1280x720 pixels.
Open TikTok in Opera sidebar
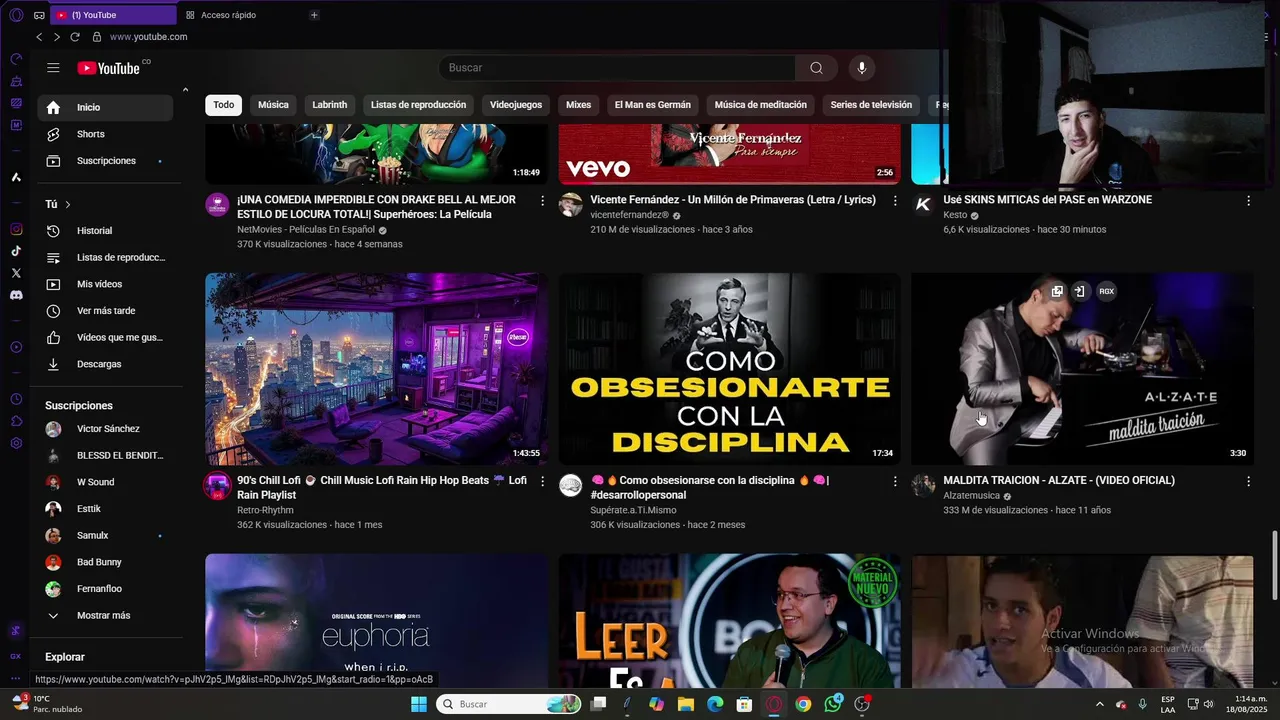16,251
